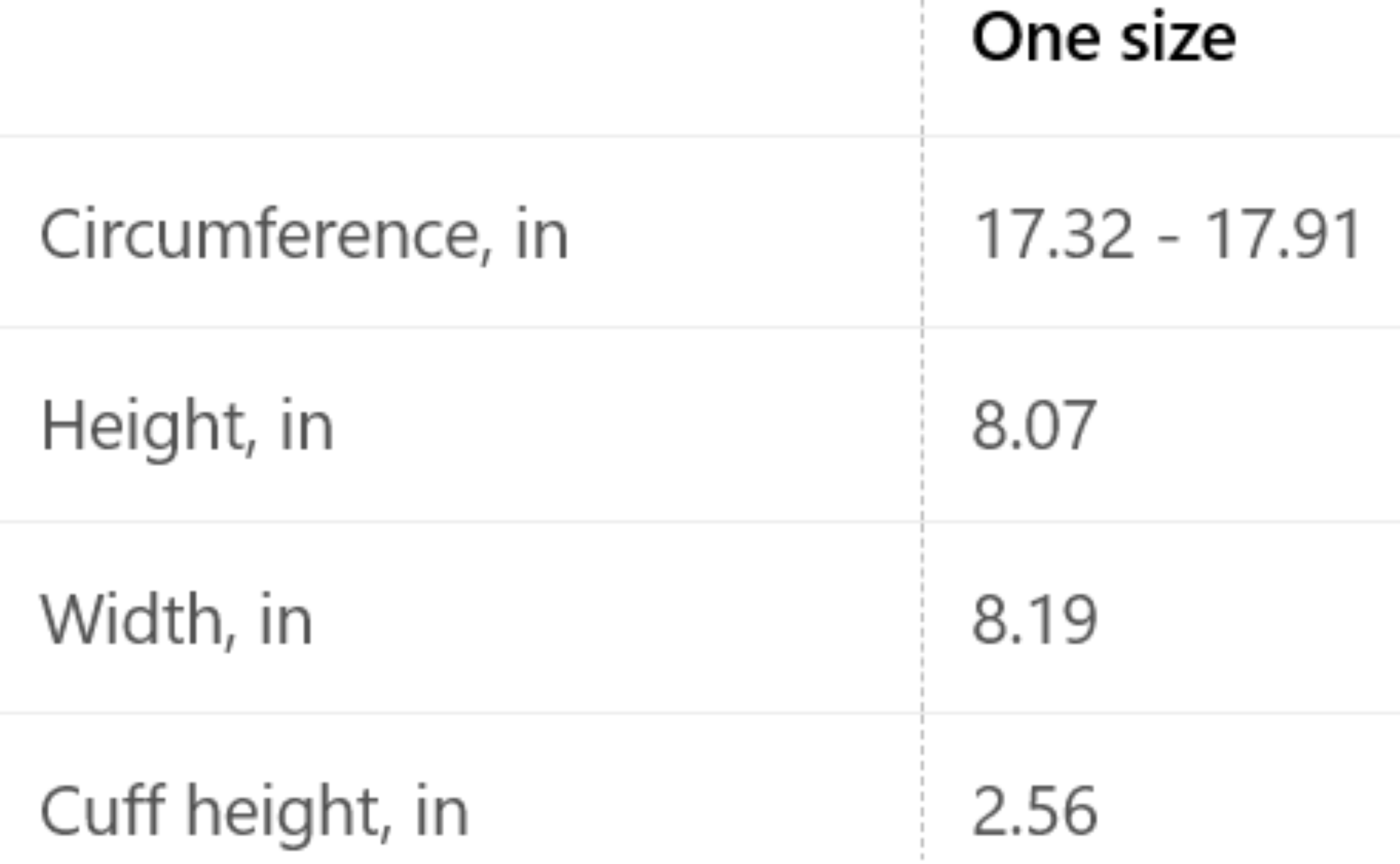Click the 17.32 minimum circumference number
The image size is (1400, 864).
(1053, 234)
